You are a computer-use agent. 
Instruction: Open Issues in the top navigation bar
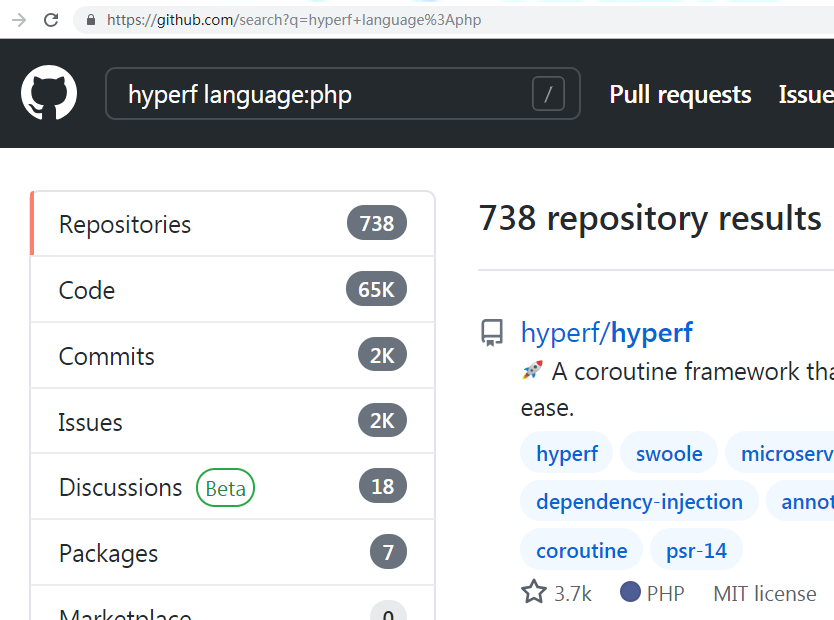806,95
